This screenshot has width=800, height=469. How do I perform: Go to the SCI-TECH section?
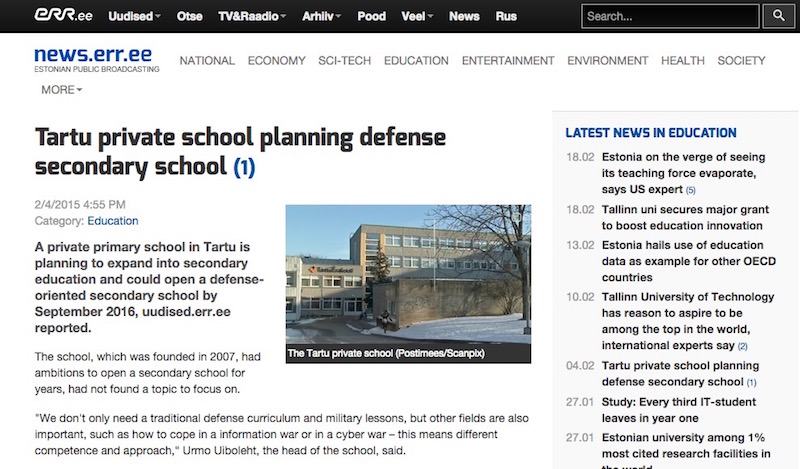pyautogui.click(x=344, y=61)
